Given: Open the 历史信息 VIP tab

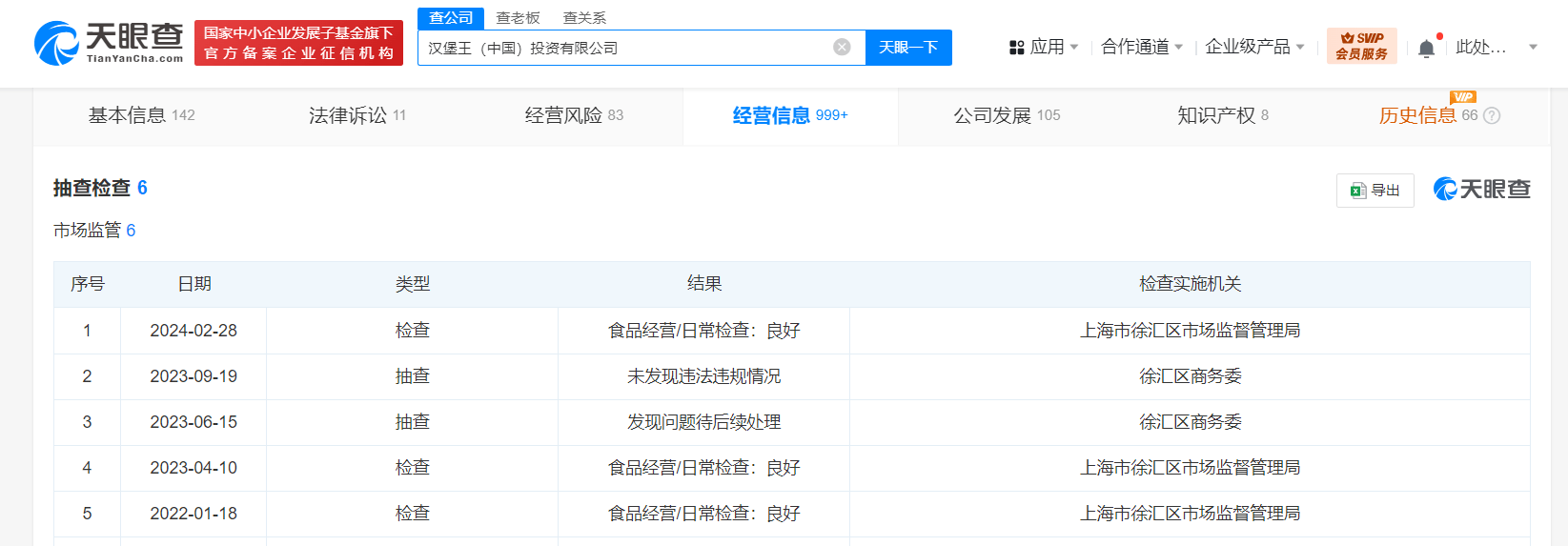Looking at the screenshot, I should (x=1428, y=115).
